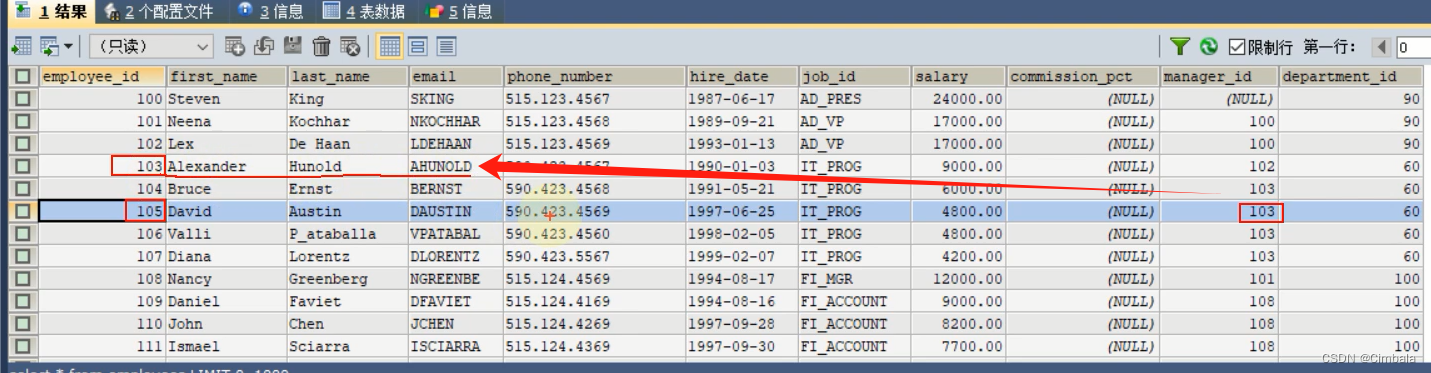This screenshot has height=373, width=1431.
Task: Click the green filter funnel icon
Action: (x=1180, y=46)
